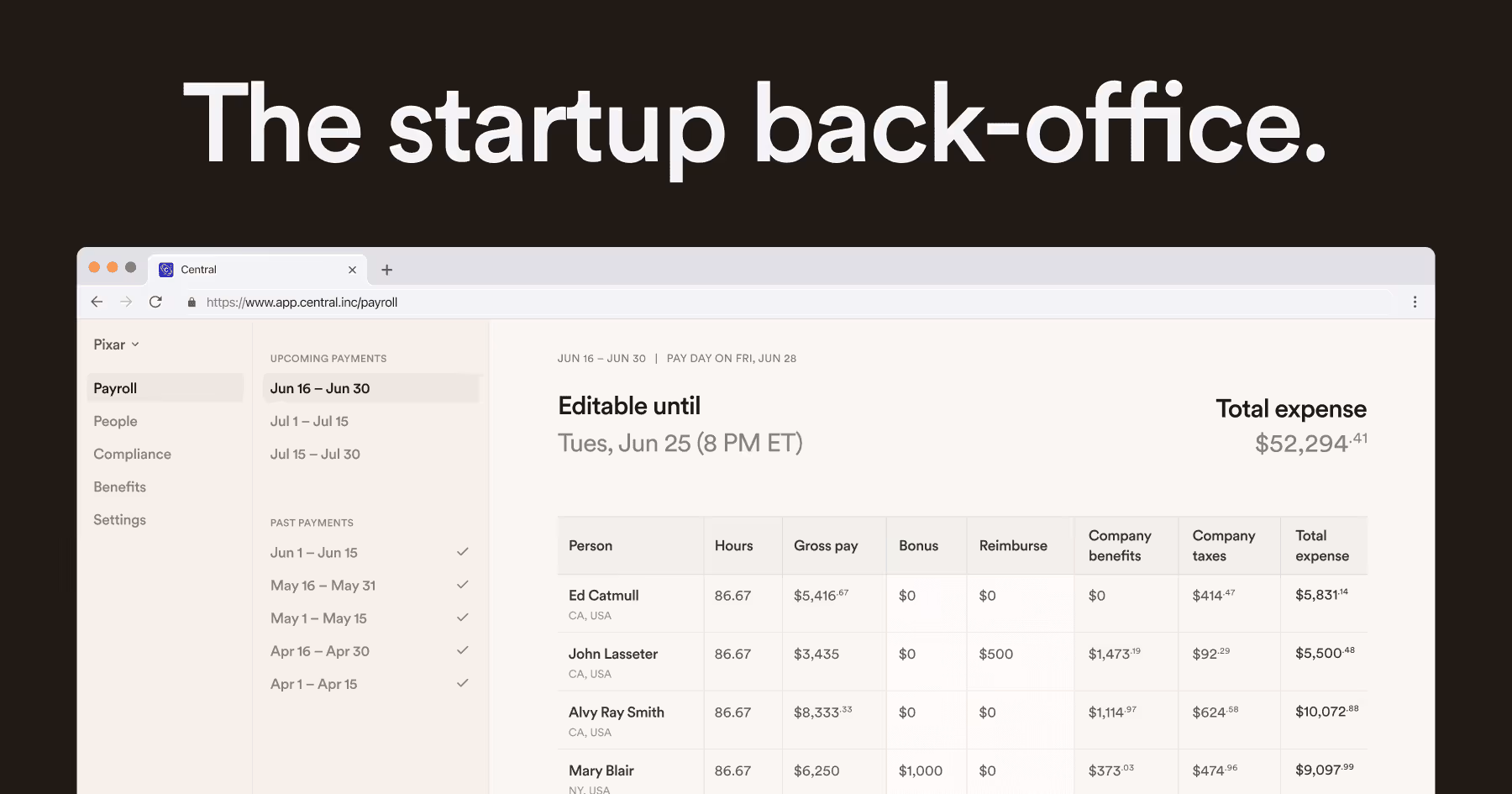
Task: Close the Central browser tab
Action: 352,270
